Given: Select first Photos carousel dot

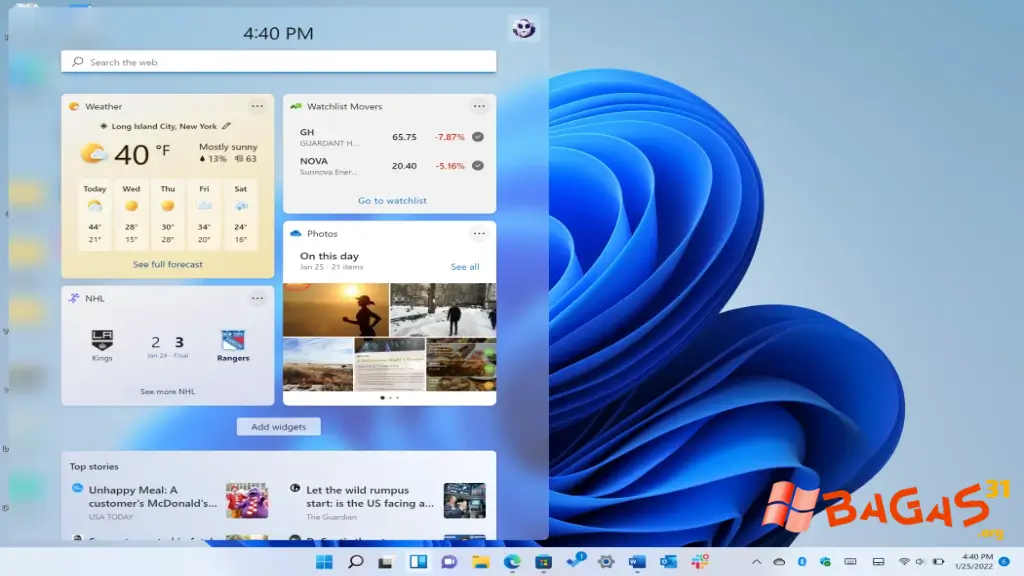Looking at the screenshot, I should click(382, 398).
